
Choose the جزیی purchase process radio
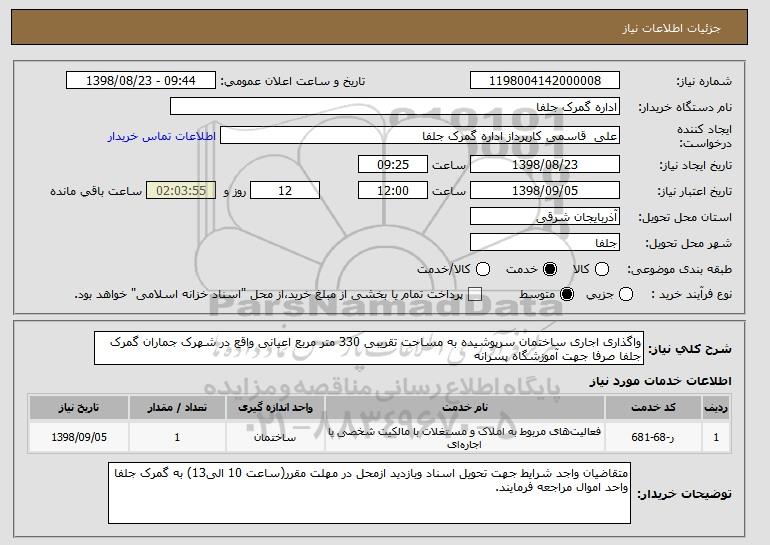click(x=626, y=295)
